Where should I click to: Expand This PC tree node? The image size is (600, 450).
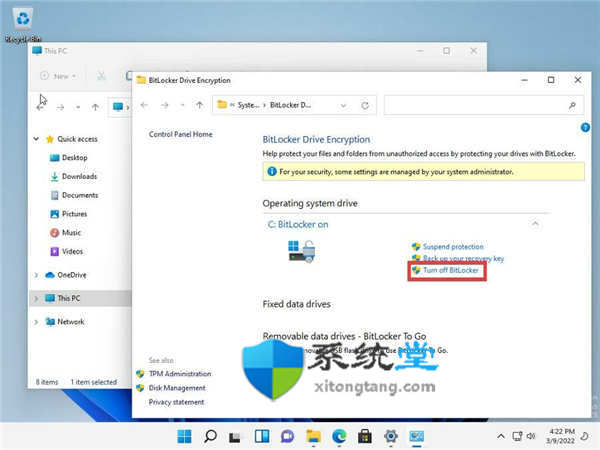point(36,298)
